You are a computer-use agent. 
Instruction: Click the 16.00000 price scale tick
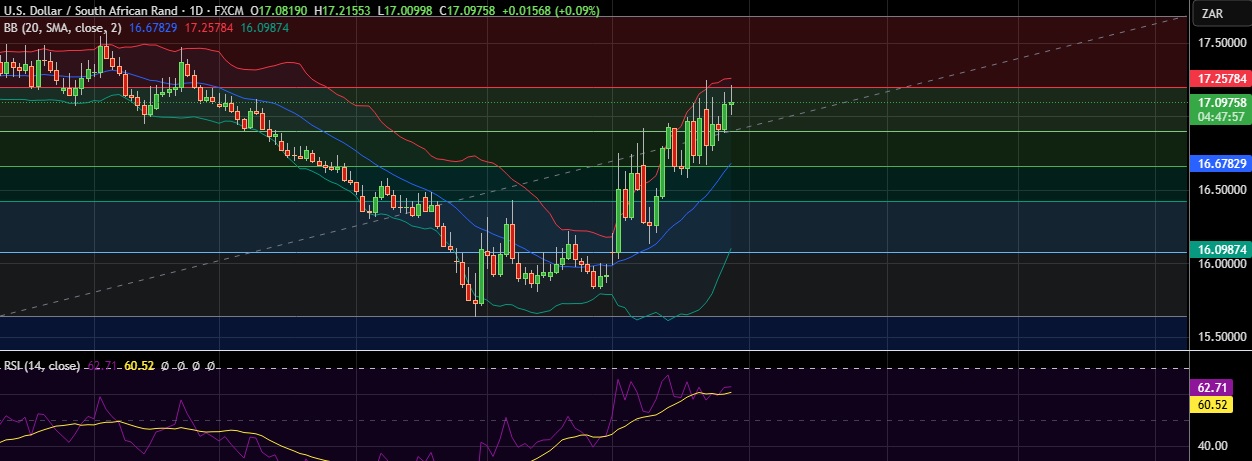coord(1222,263)
